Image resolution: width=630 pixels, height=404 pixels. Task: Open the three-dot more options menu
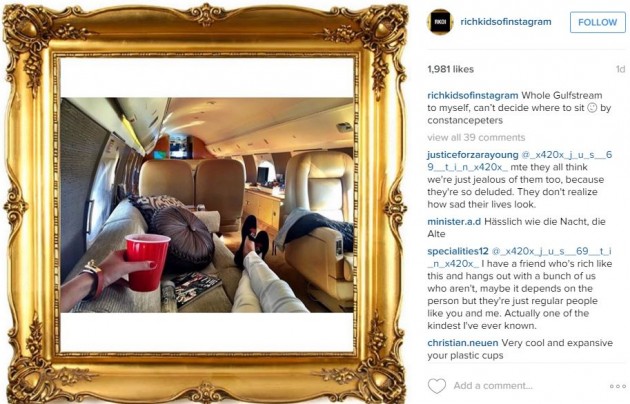pos(618,386)
